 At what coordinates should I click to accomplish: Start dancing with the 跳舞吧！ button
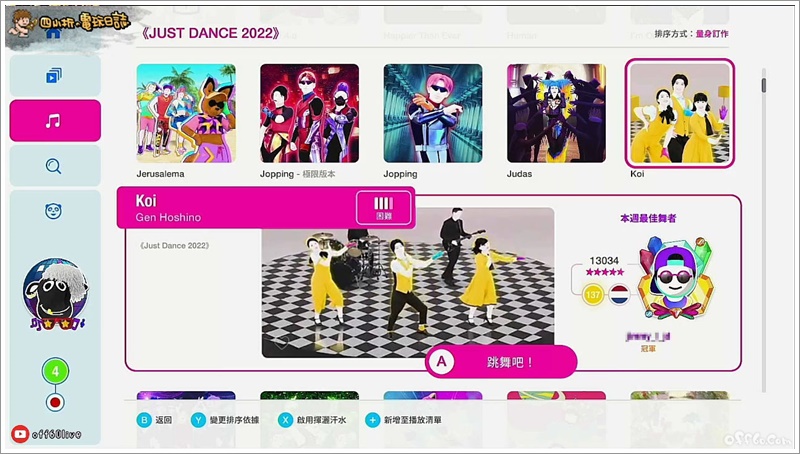click(x=501, y=362)
